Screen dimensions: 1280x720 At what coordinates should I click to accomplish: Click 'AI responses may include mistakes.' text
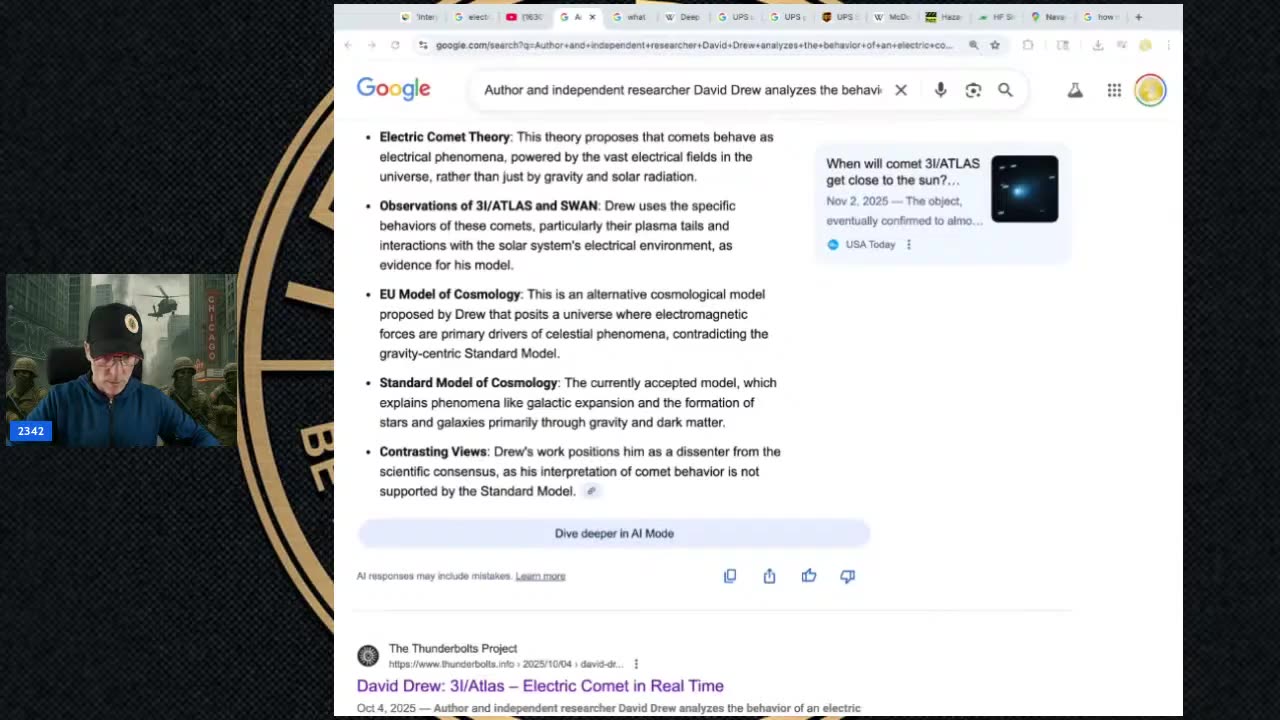click(x=434, y=576)
